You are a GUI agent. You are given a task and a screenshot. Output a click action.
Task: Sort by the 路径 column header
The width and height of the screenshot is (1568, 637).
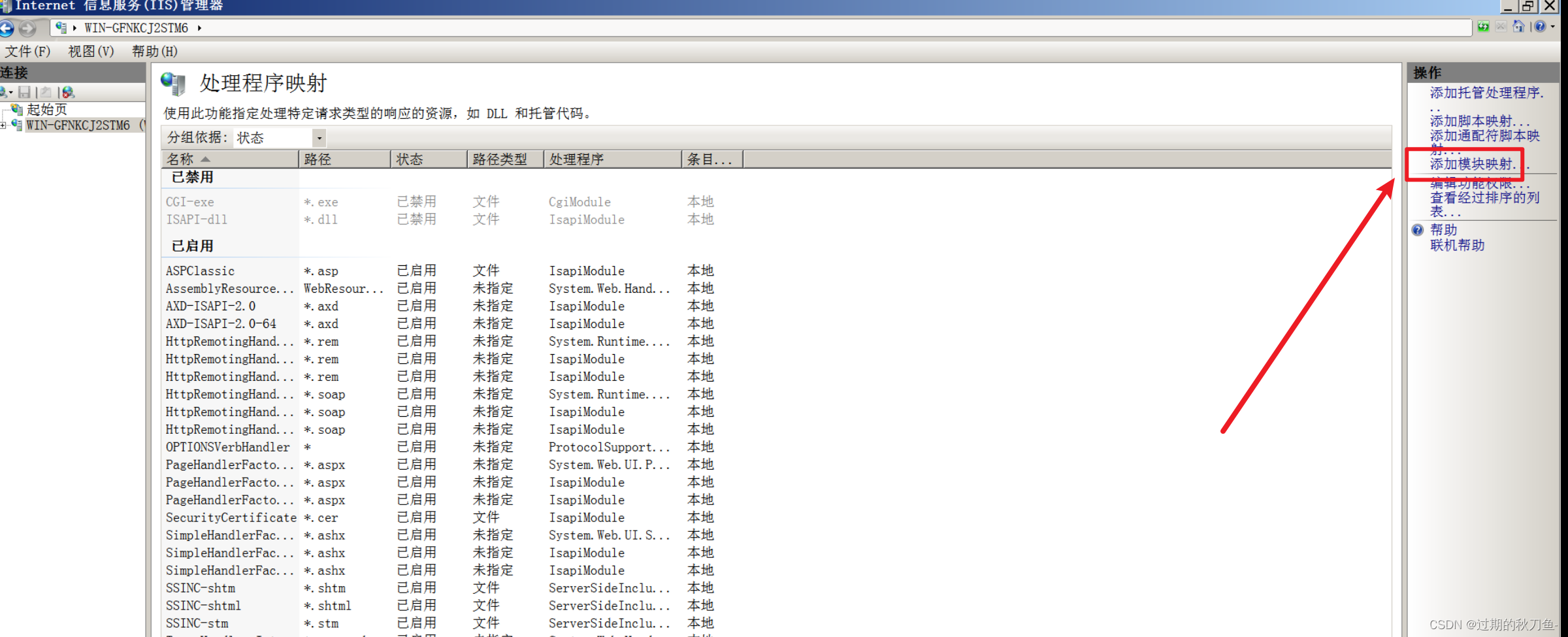coord(345,159)
